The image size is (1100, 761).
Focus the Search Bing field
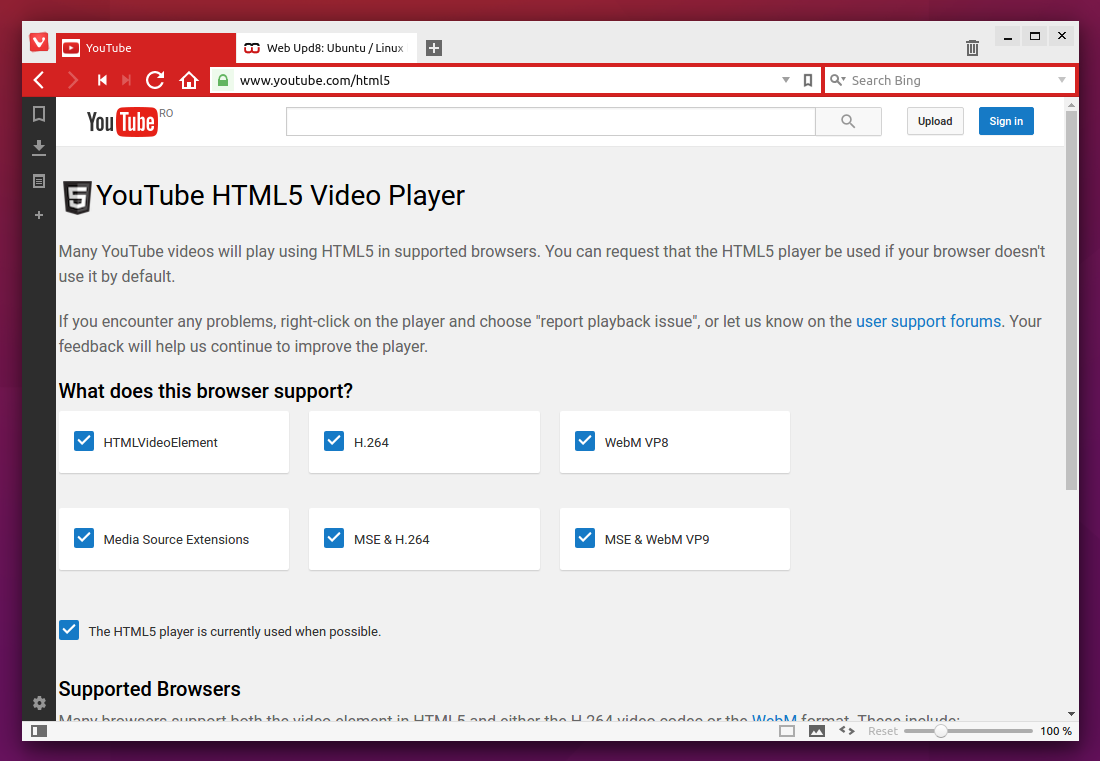[x=951, y=80]
